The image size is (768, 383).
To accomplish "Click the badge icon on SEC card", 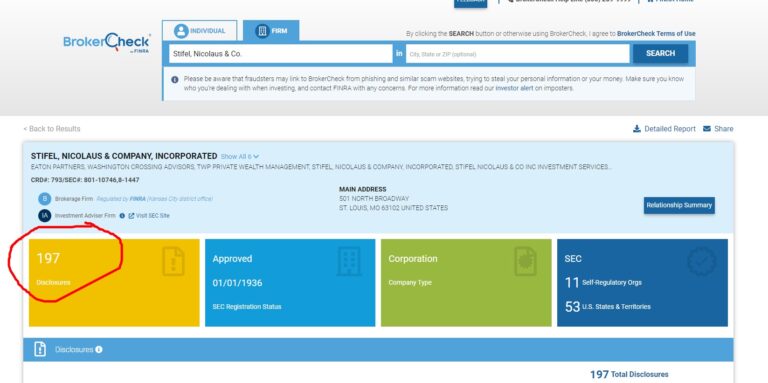I will (x=701, y=262).
